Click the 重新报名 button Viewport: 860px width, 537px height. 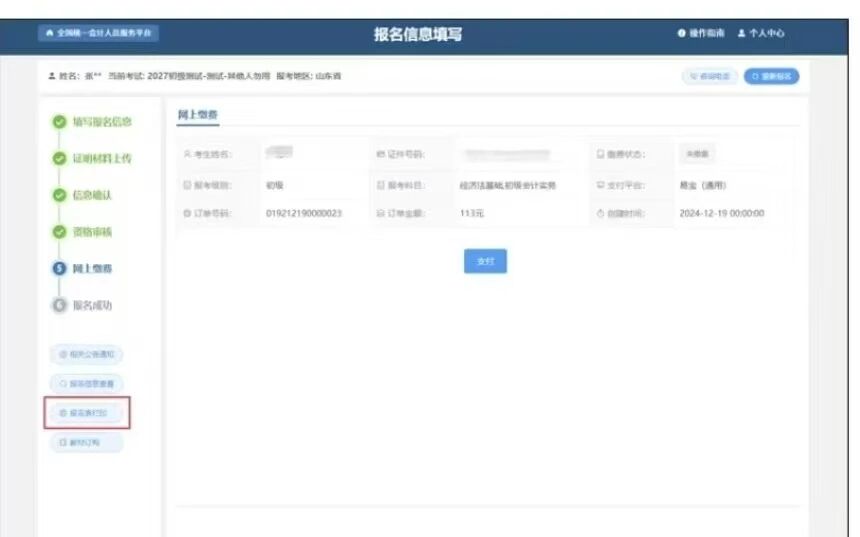pyautogui.click(x=771, y=76)
